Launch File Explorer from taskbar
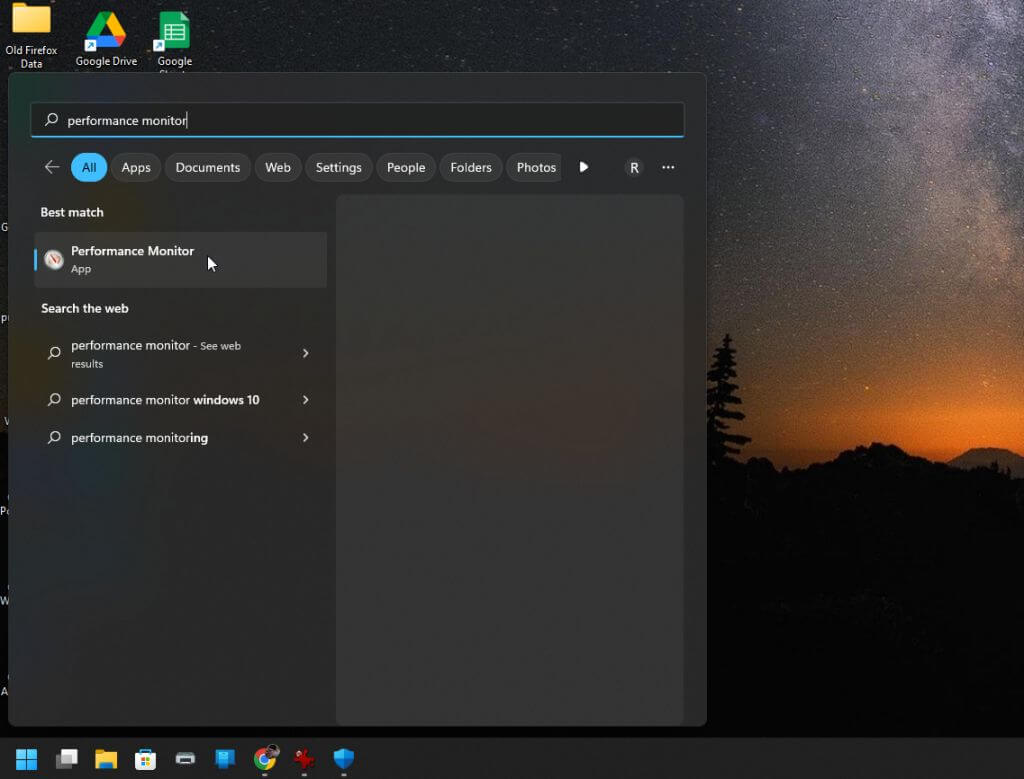This screenshot has height=779, width=1024. click(x=106, y=759)
